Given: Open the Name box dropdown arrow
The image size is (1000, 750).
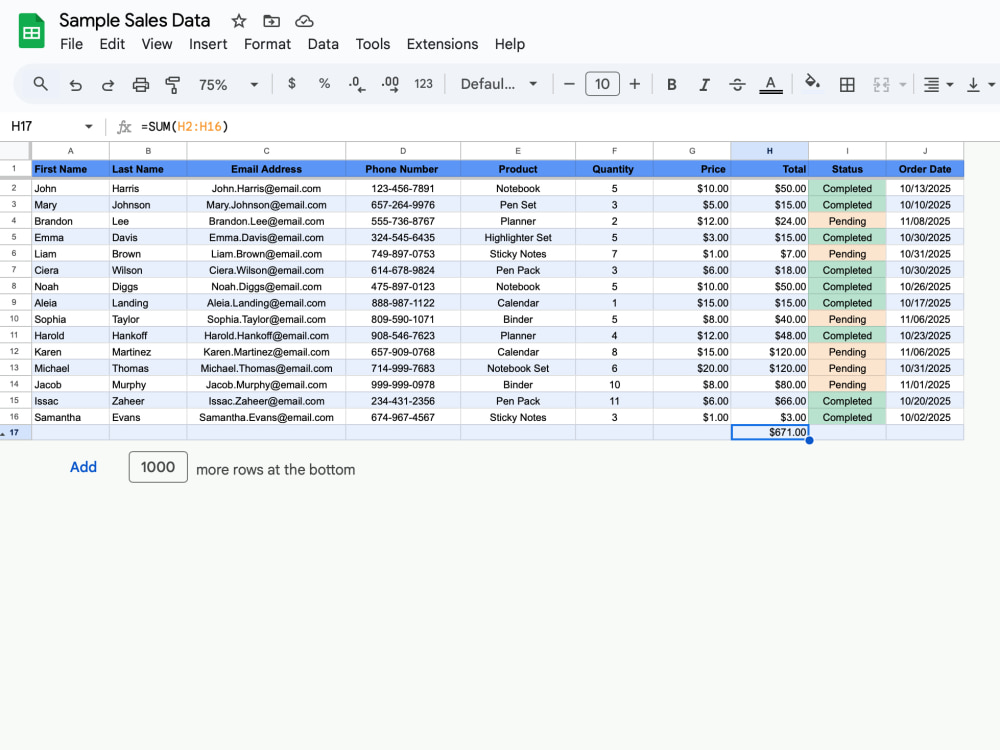Looking at the screenshot, I should coord(89,126).
